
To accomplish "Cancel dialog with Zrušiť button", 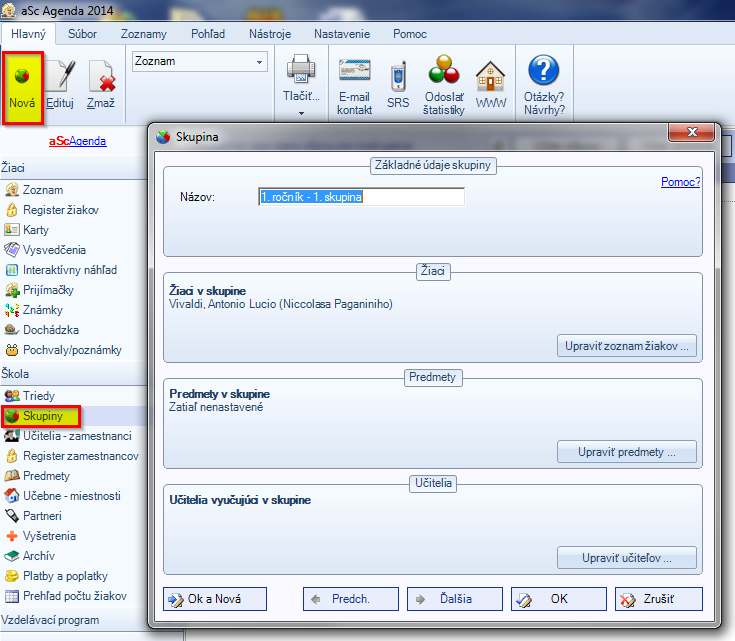I will [659, 599].
